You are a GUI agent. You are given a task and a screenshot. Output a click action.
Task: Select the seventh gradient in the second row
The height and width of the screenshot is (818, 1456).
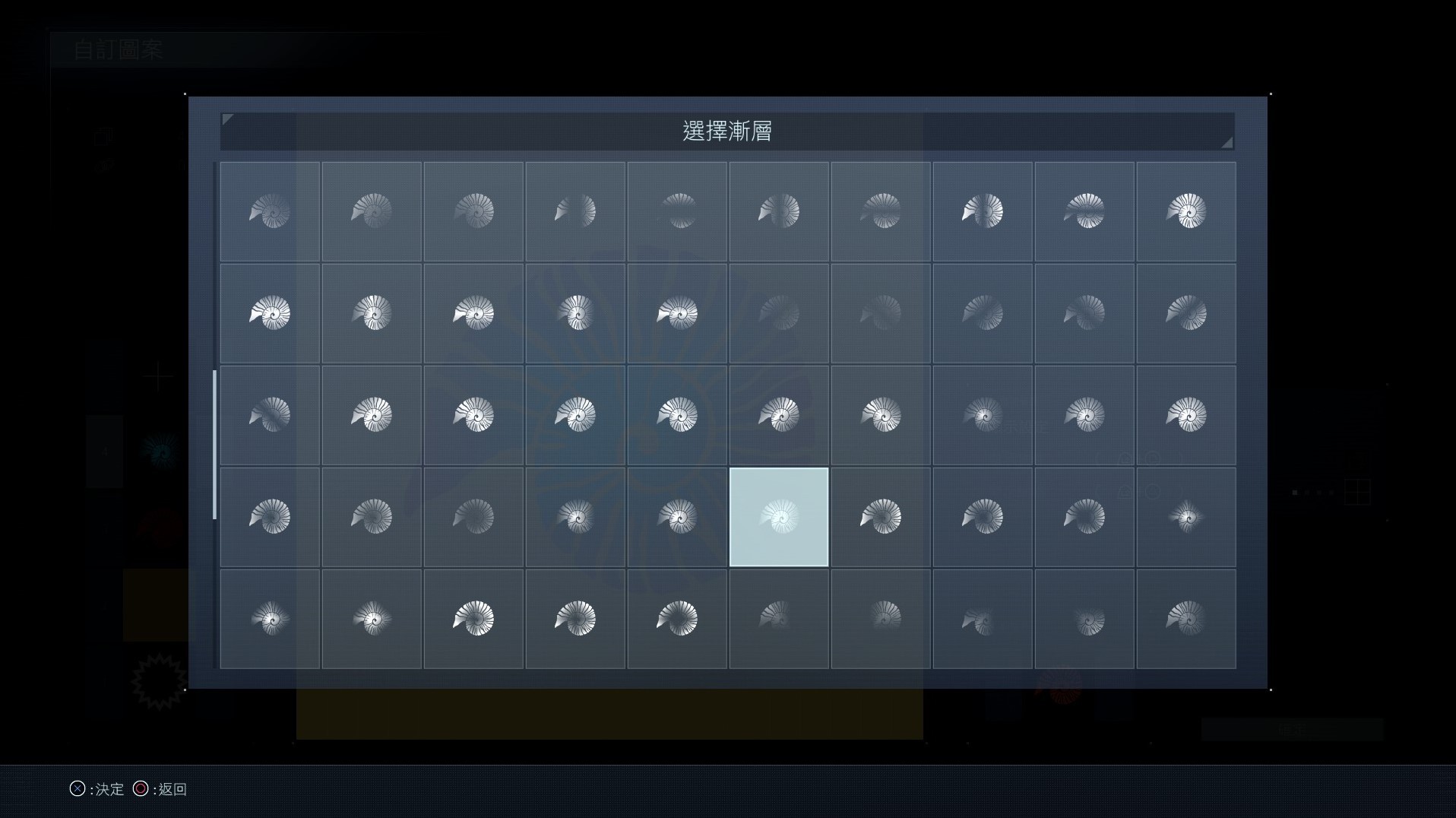tap(881, 313)
